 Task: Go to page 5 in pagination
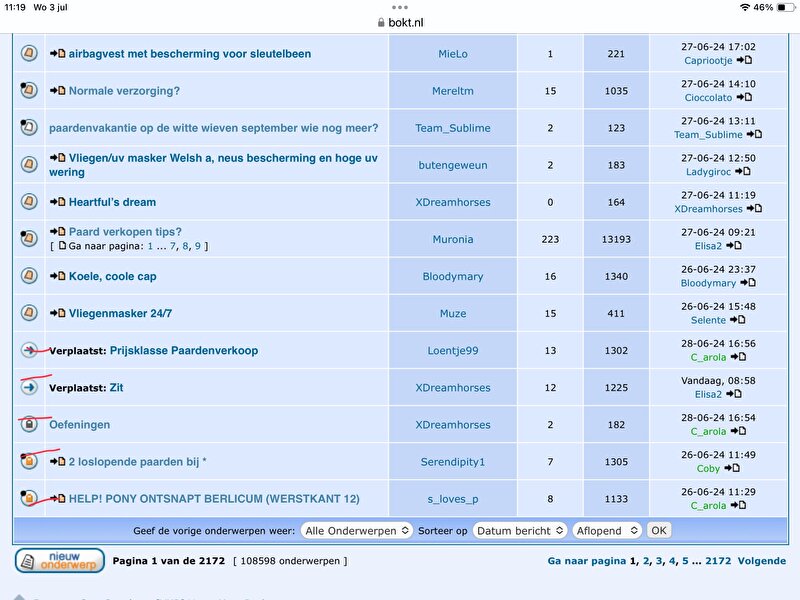[x=685, y=561]
